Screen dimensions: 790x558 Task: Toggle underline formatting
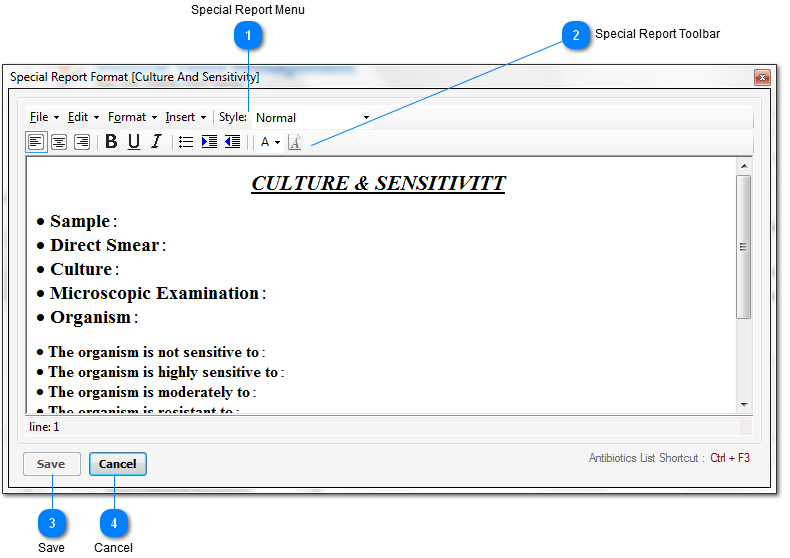click(x=134, y=142)
